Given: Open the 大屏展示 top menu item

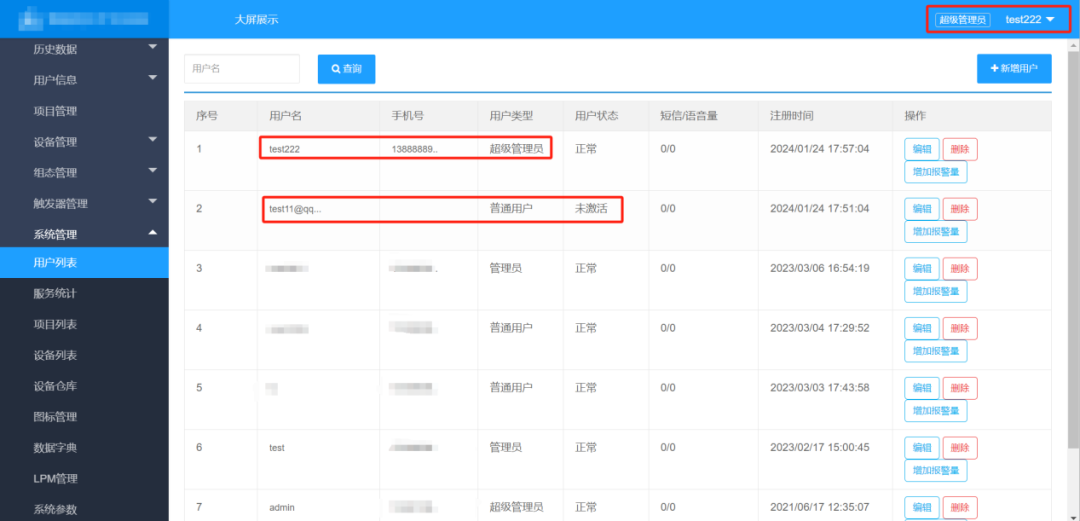Looking at the screenshot, I should [256, 19].
